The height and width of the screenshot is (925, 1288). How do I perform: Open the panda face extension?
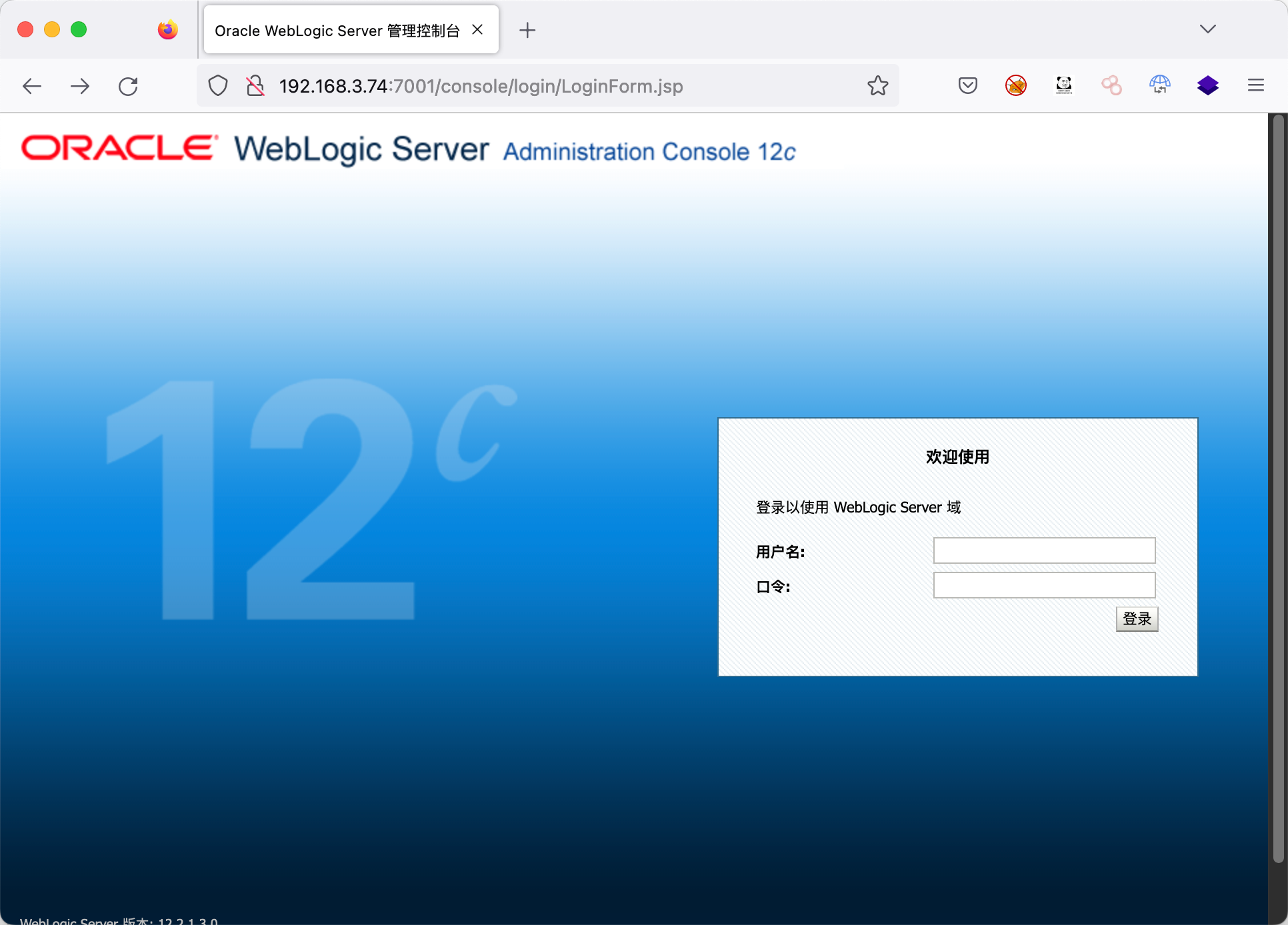pyautogui.click(x=1064, y=85)
